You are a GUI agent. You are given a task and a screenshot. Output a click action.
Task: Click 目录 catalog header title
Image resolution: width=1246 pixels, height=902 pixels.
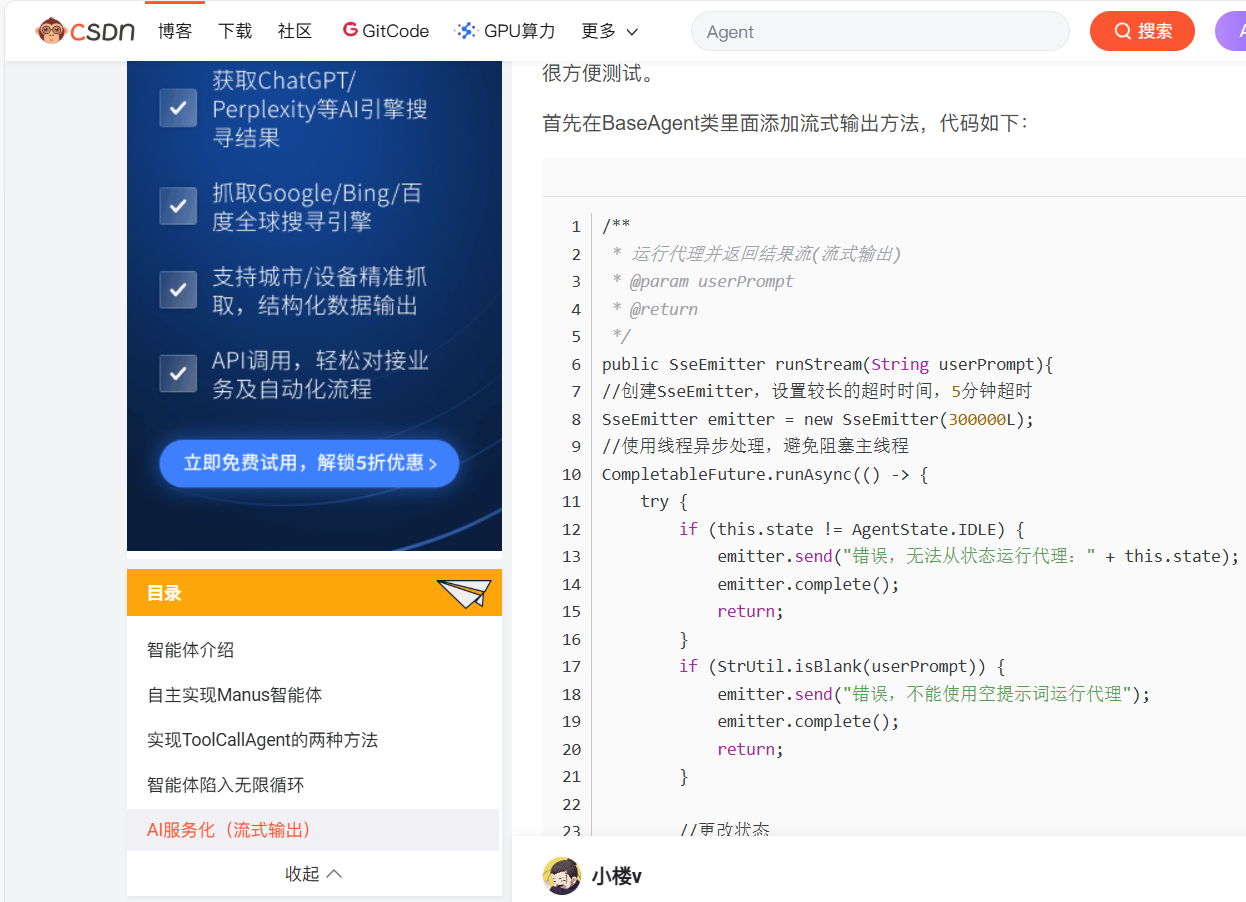point(164,593)
